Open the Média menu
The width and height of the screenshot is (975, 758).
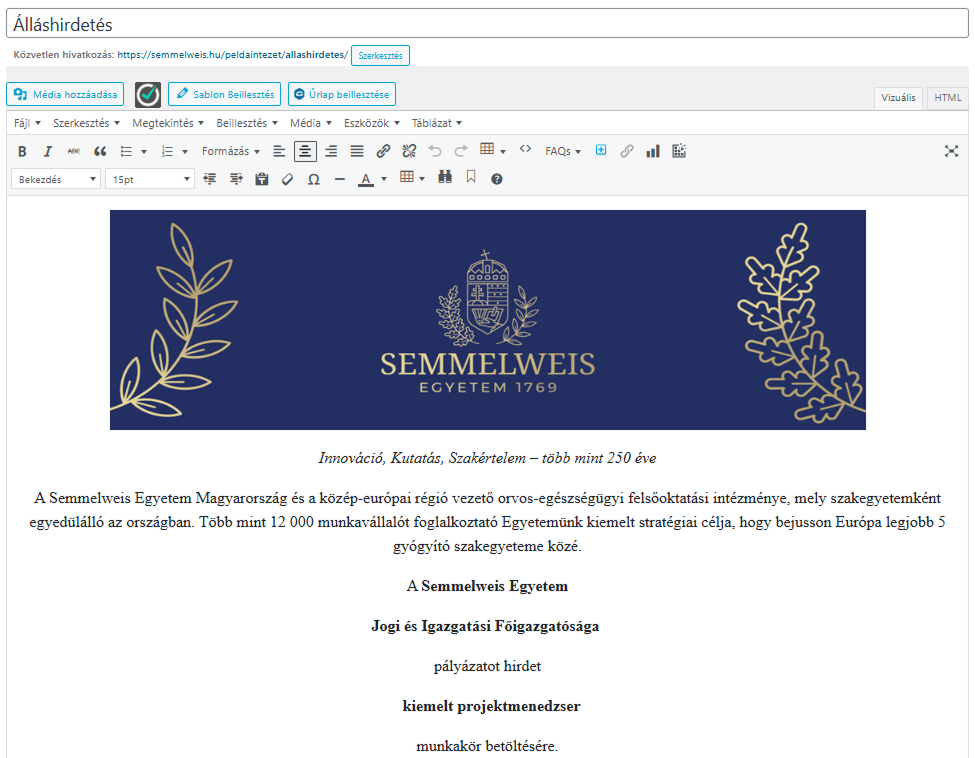point(311,123)
